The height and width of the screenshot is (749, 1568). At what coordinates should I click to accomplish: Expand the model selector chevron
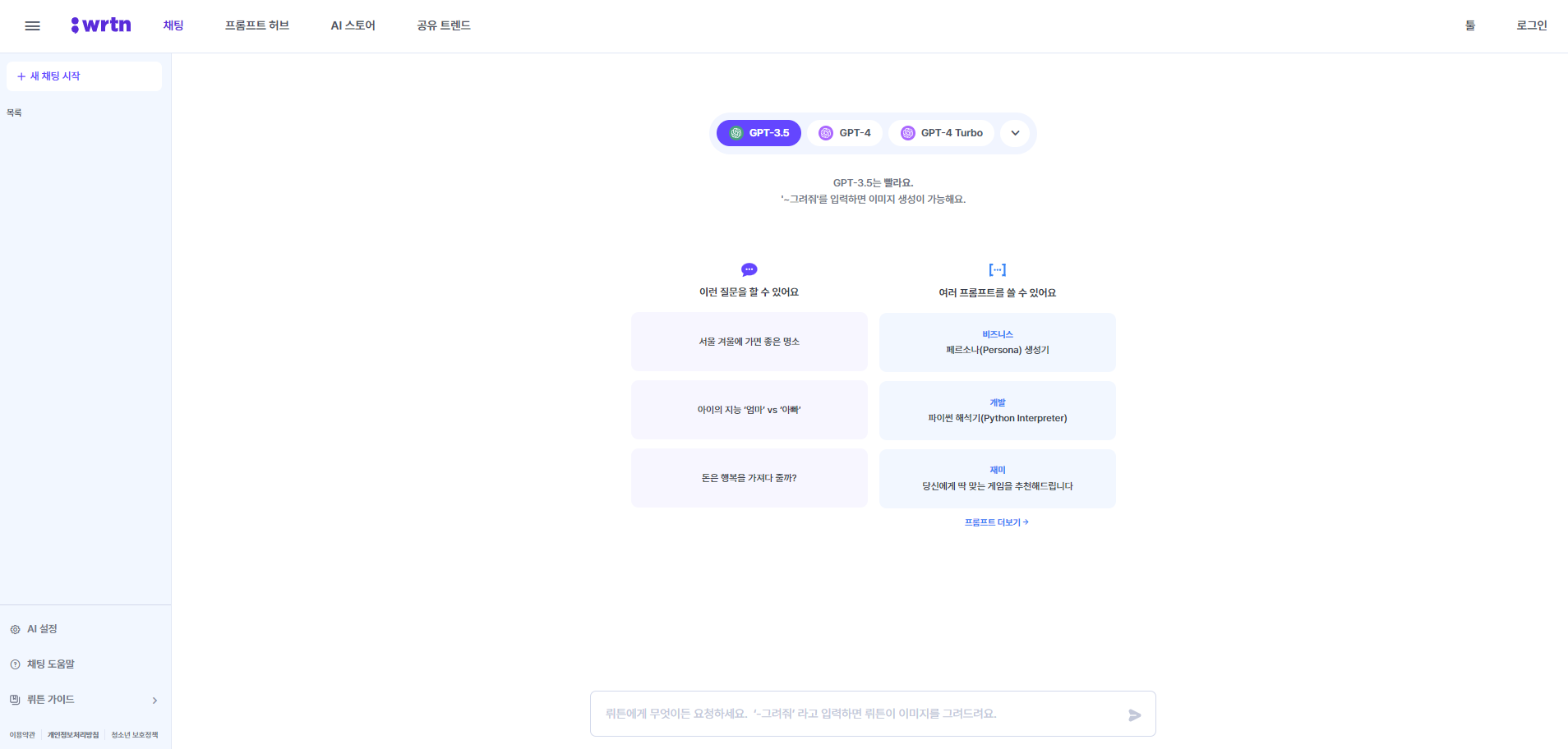1014,132
